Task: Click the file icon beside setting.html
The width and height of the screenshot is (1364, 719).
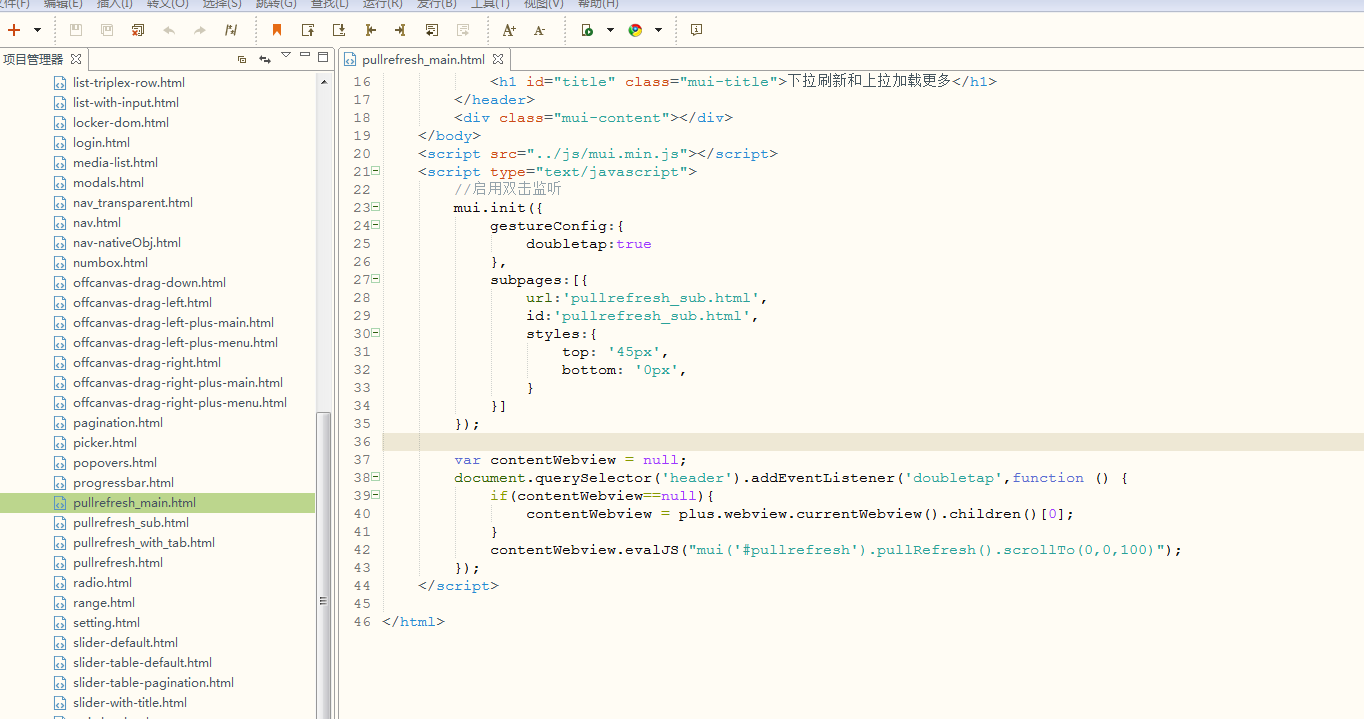Action: tap(60, 622)
